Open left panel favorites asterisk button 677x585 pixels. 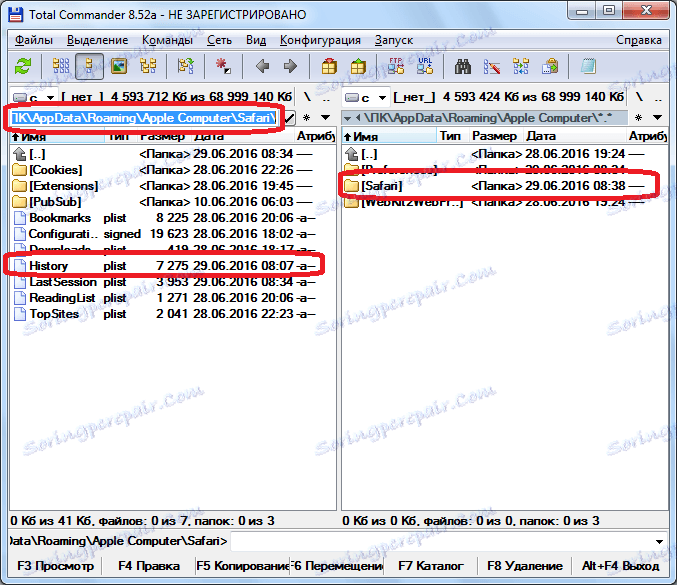[307, 117]
